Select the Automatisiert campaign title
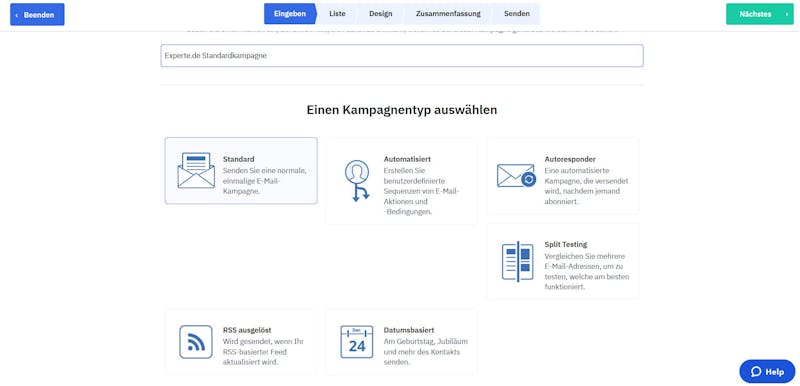This screenshot has height=386, width=800. 407,159
